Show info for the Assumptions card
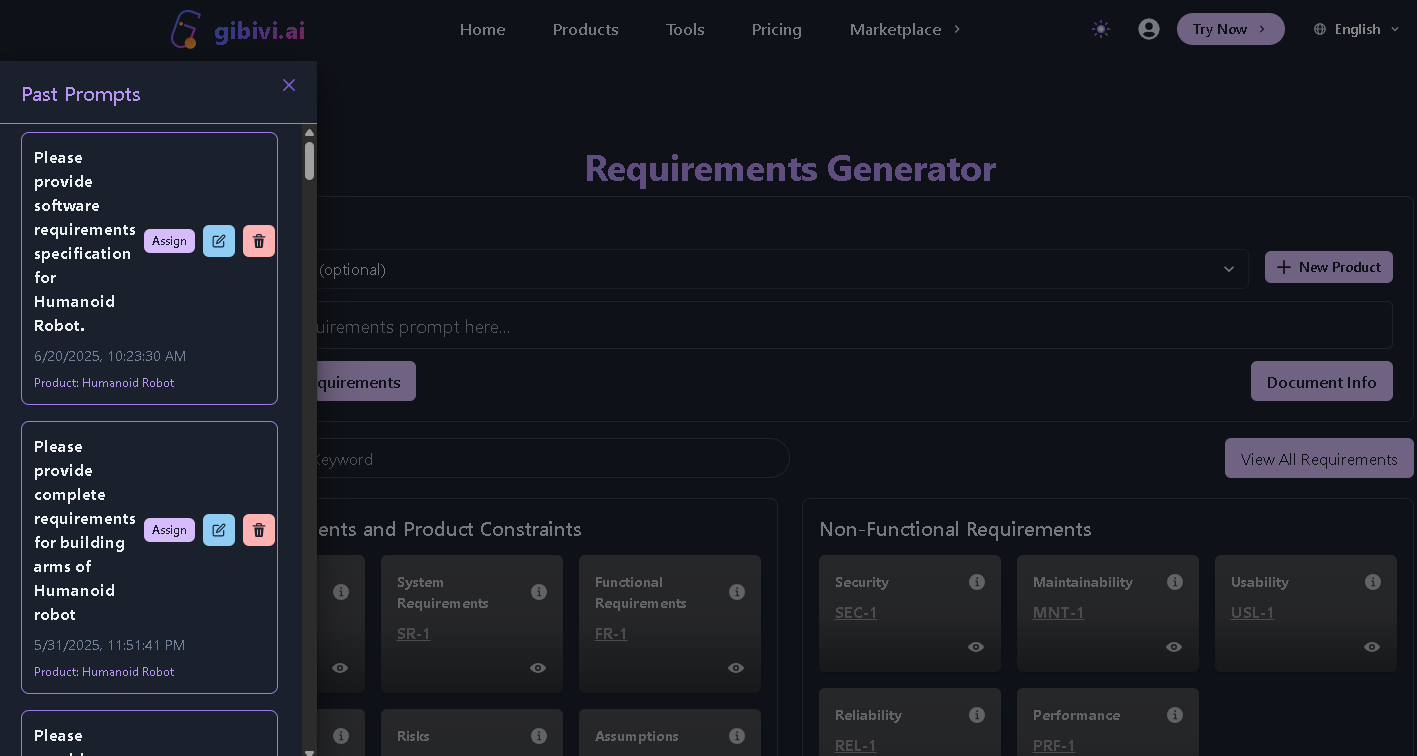Image resolution: width=1417 pixels, height=756 pixels. click(x=737, y=736)
